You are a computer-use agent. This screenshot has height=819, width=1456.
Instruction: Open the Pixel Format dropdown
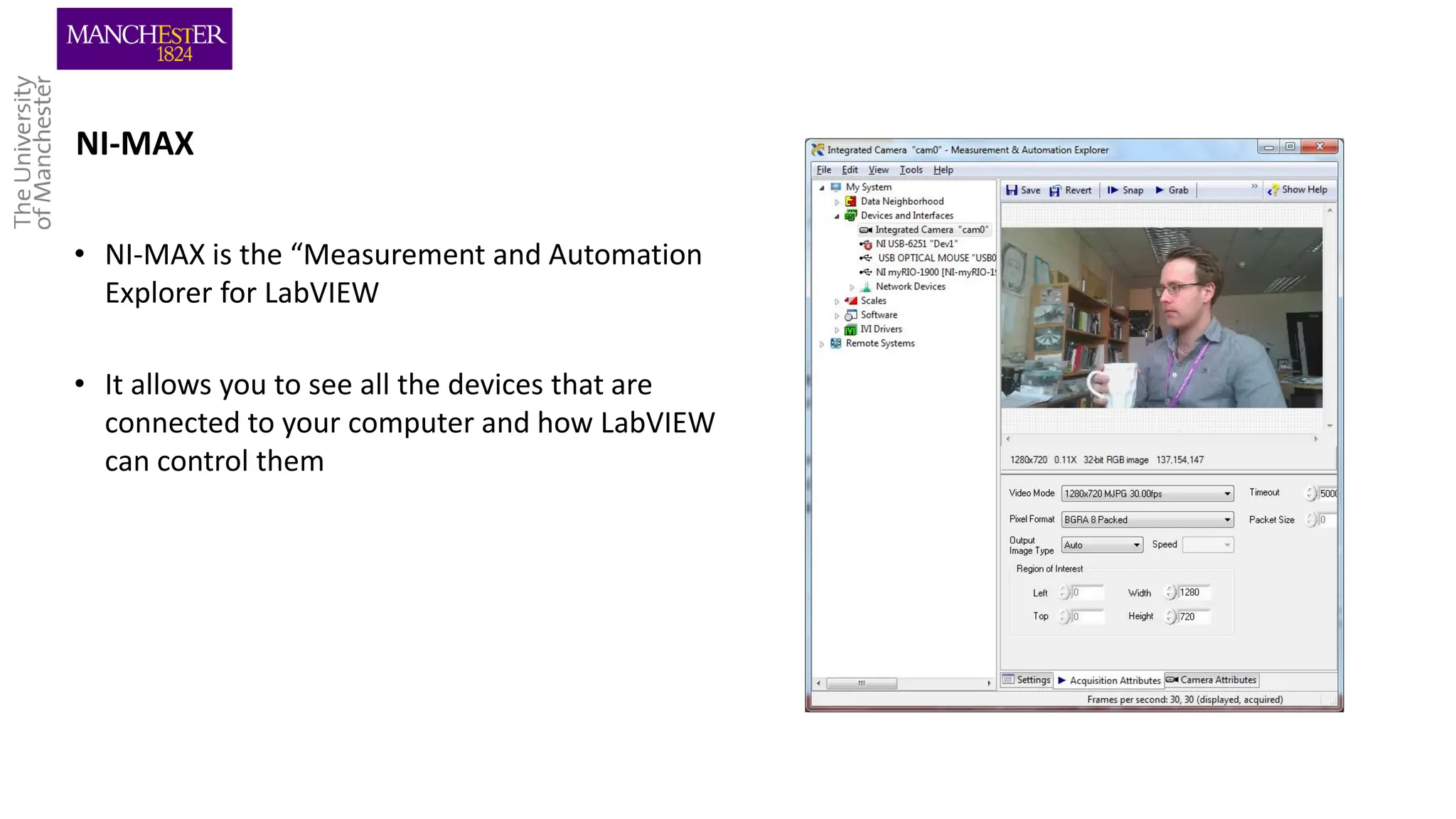pos(1147,520)
